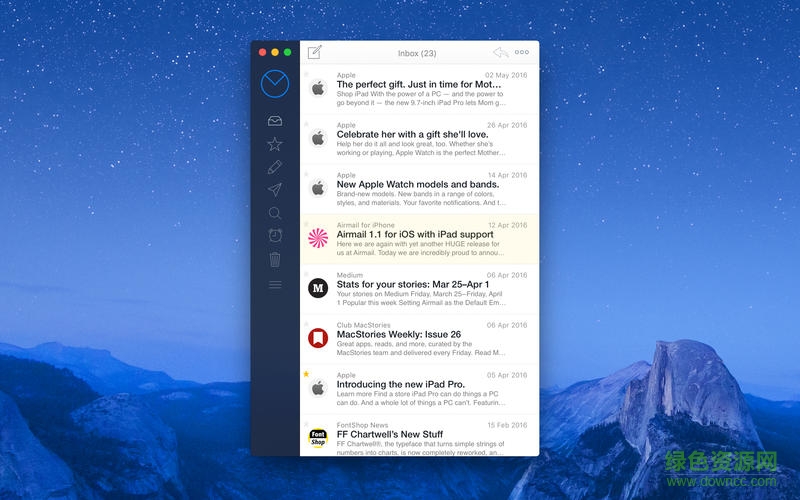This screenshot has width=800, height=500.
Task: Click sender name 'Airmail for iPhone'
Action: (365, 225)
